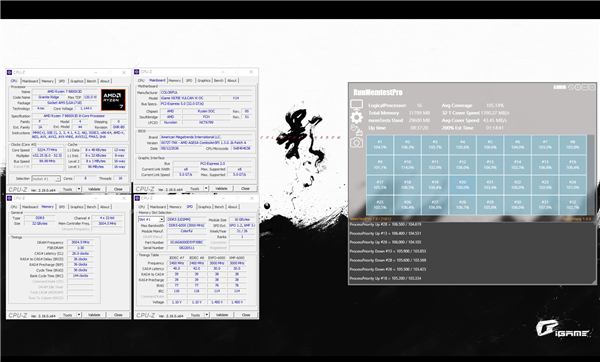Click the Module Manuf. Colorful field
600x362 pixels.
click(186, 231)
